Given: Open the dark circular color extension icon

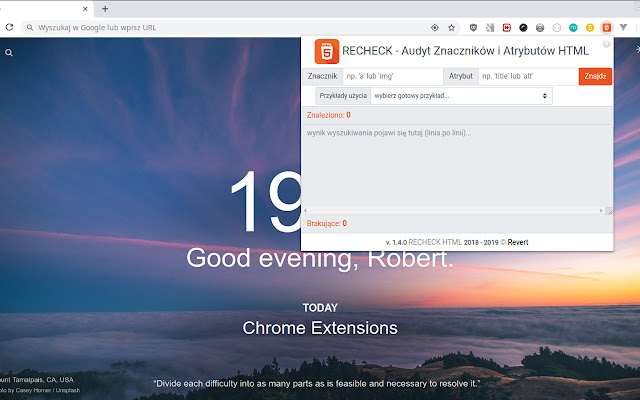Looking at the screenshot, I should point(524,28).
